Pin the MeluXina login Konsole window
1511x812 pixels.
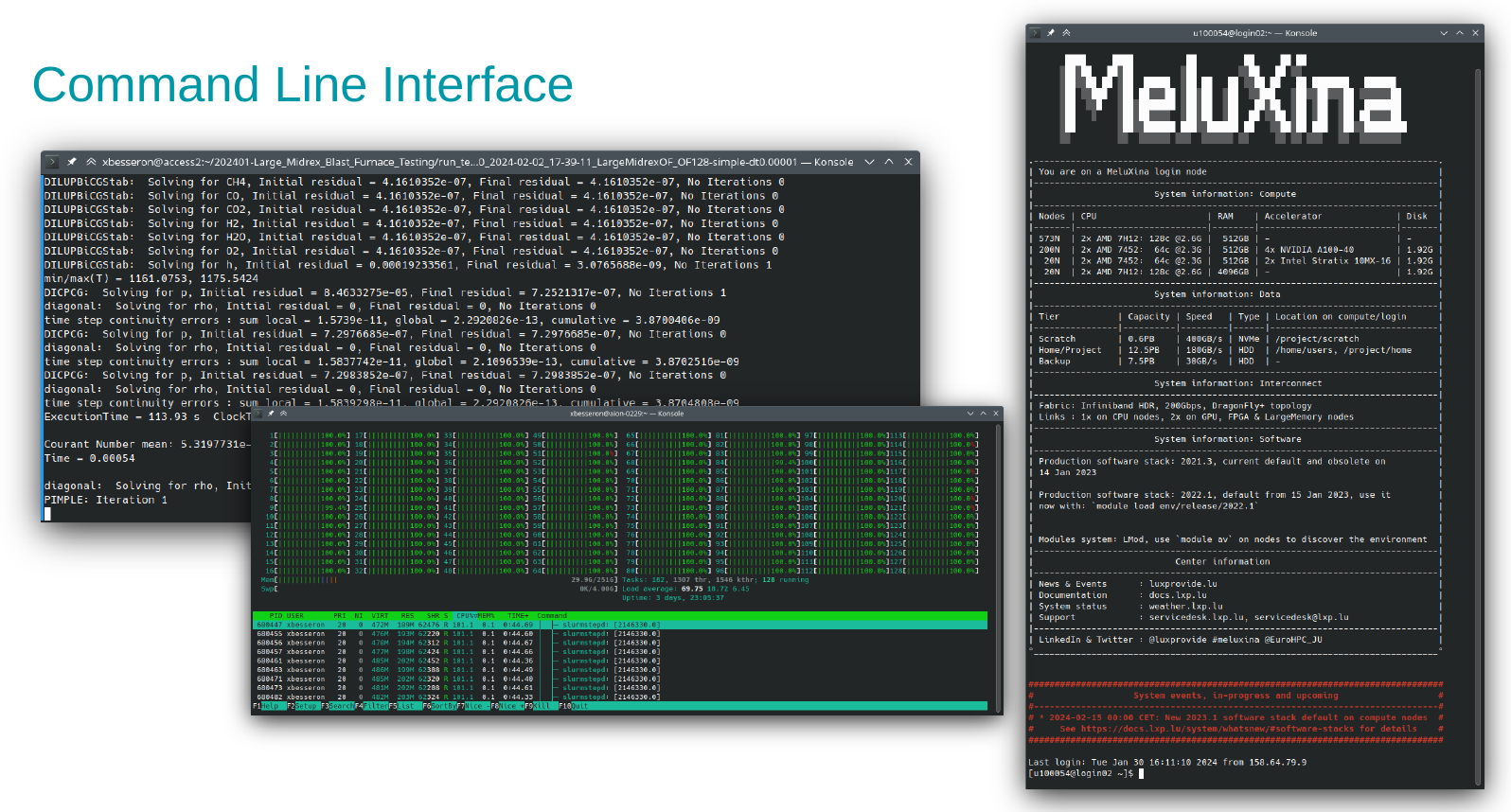[x=1051, y=33]
